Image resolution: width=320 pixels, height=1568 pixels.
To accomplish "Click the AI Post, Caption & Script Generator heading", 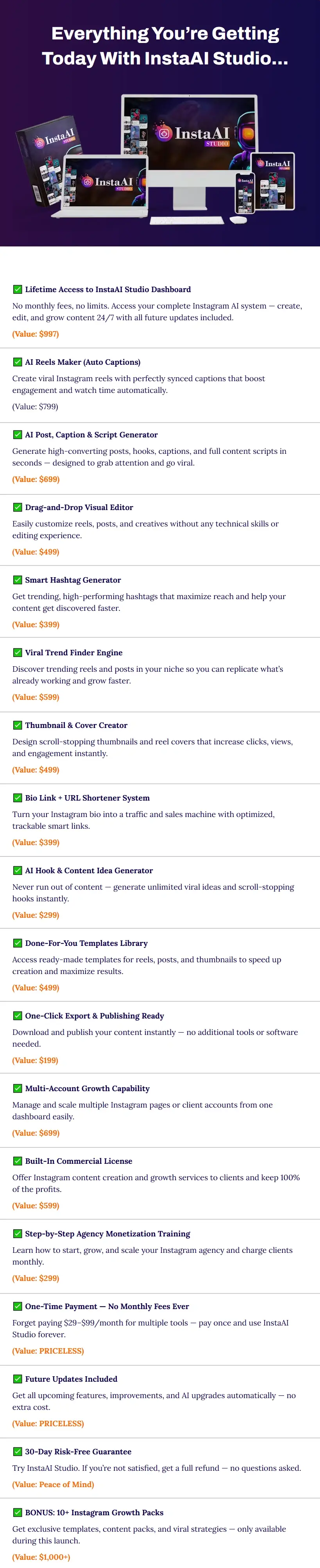I will click(91, 435).
